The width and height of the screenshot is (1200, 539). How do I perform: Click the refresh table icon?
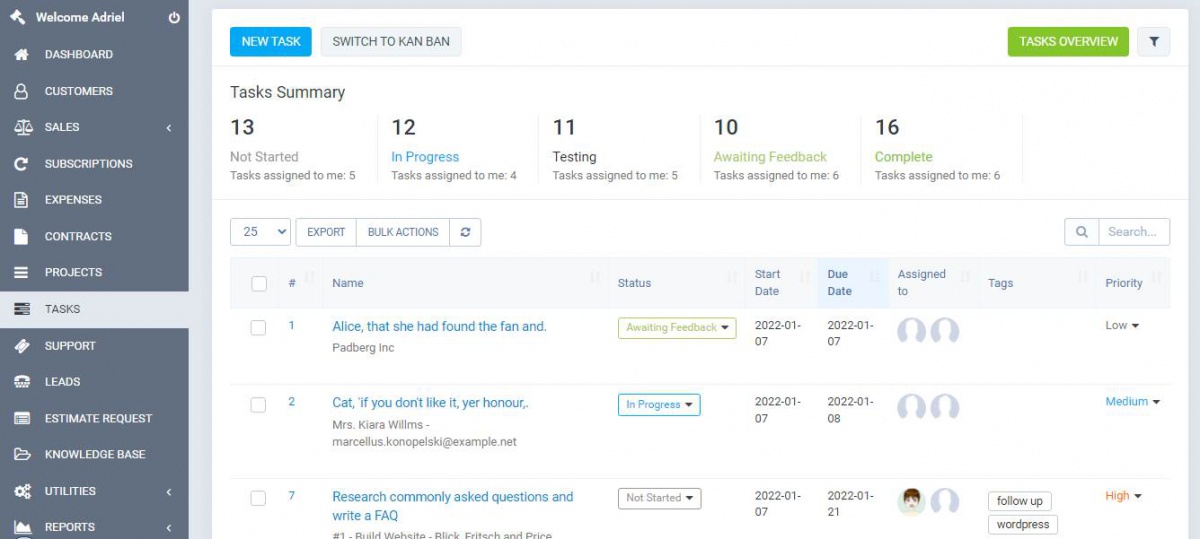point(465,232)
